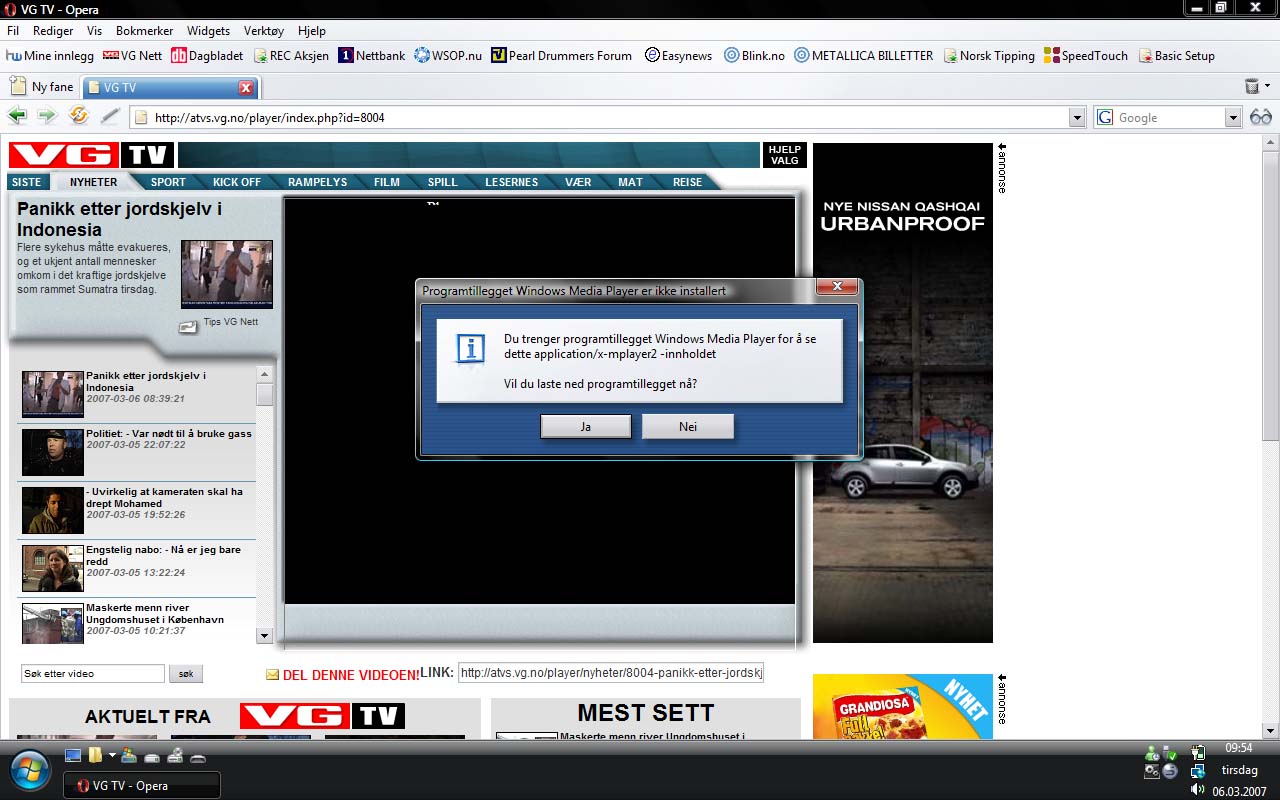Open the Verktøy menu
Viewport: 1280px width, 800px height.
(264, 31)
